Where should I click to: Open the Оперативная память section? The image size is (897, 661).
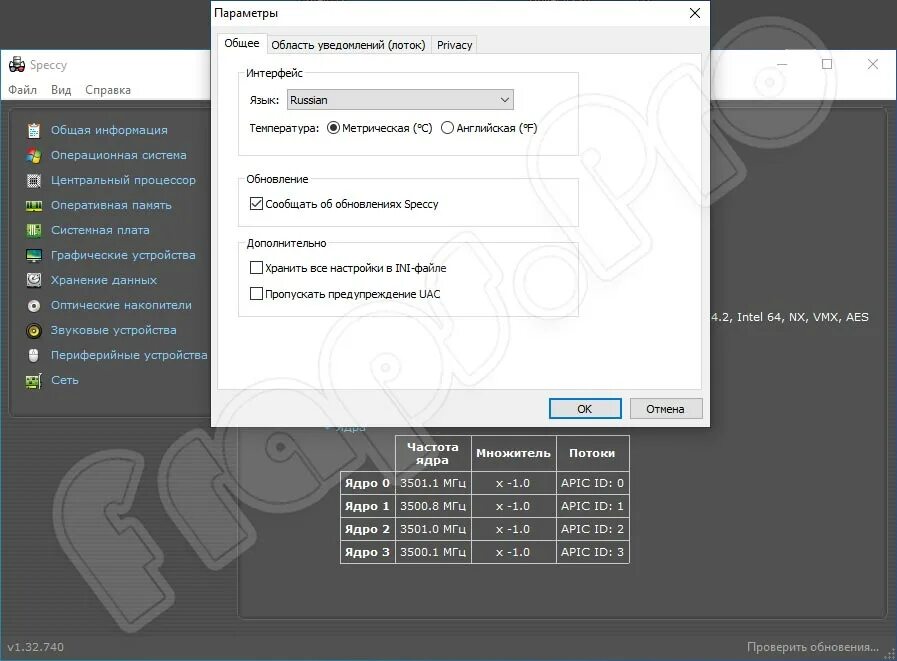click(111, 205)
